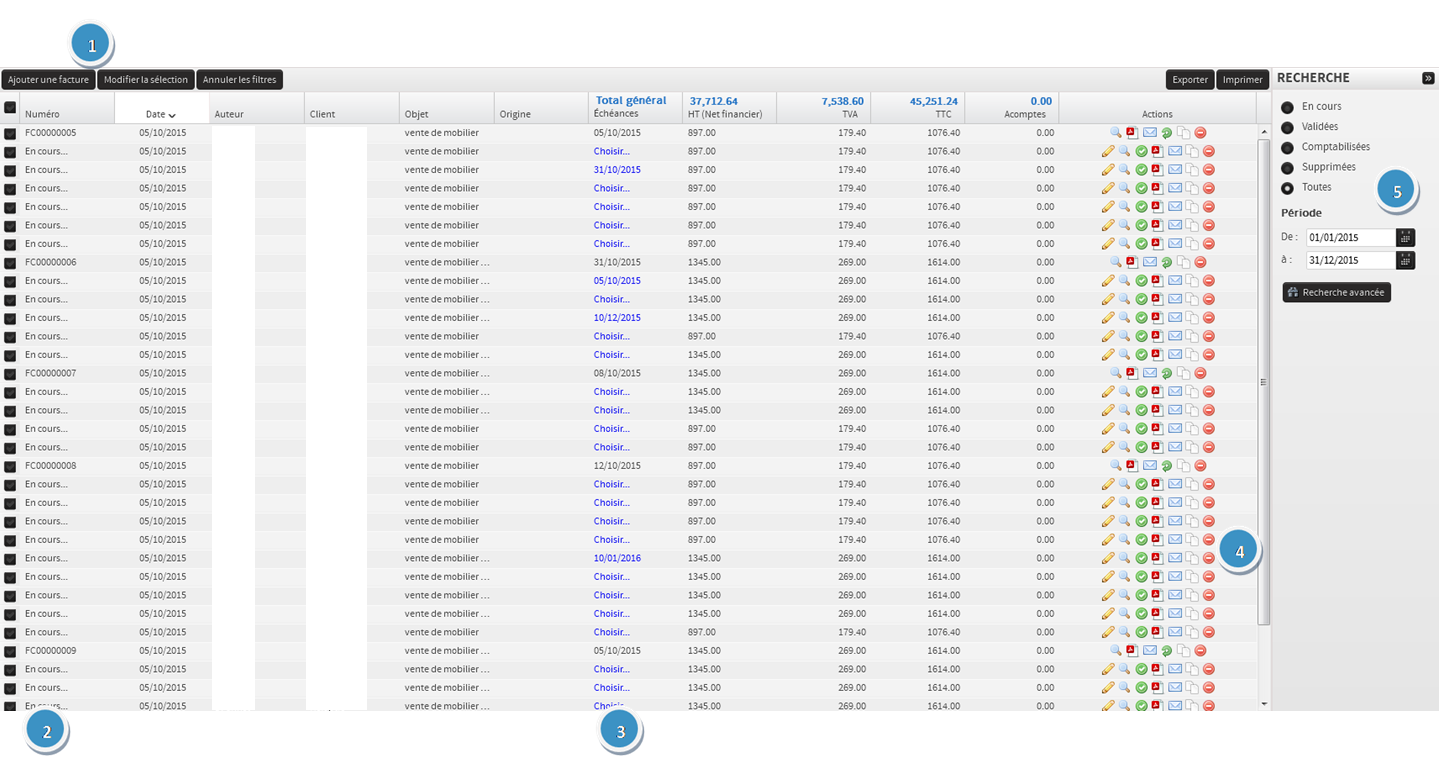Uncheck the checkbox for invoice FC00000005
The image size is (1439, 773).
[x=10, y=133]
